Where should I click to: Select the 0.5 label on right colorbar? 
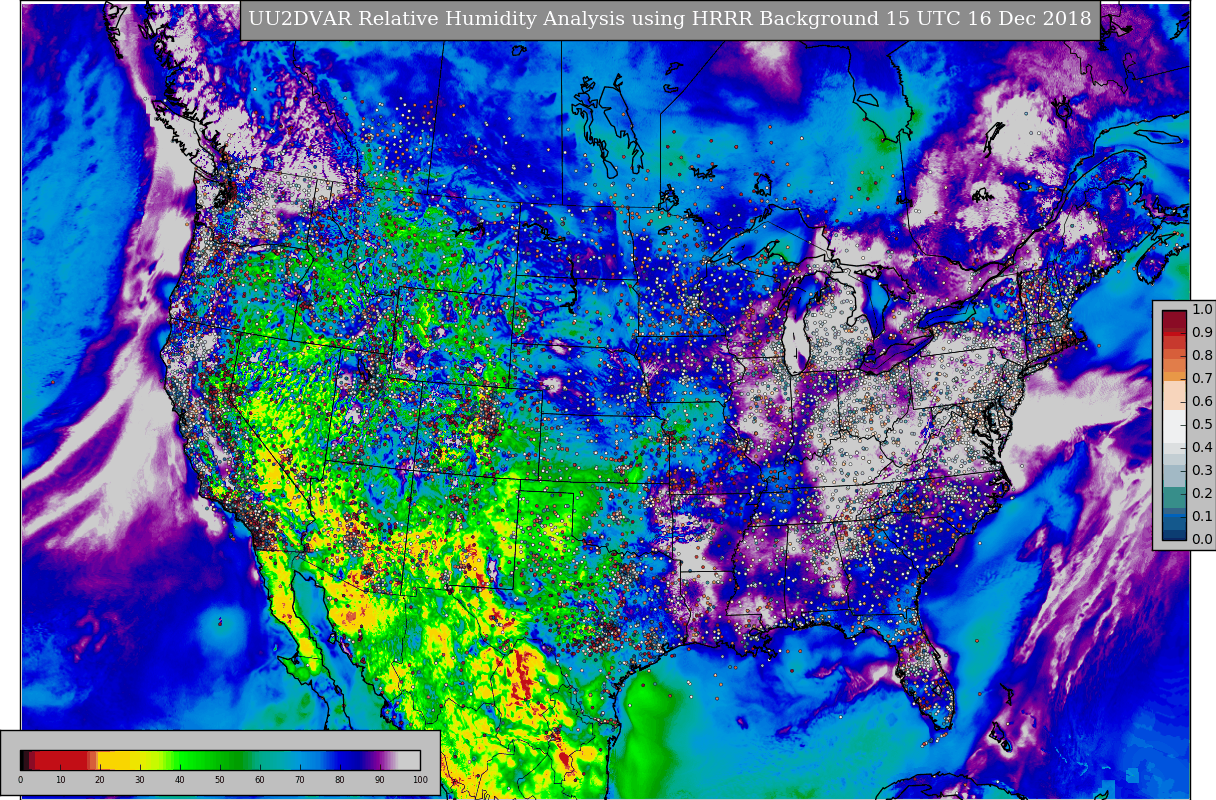pos(1202,425)
